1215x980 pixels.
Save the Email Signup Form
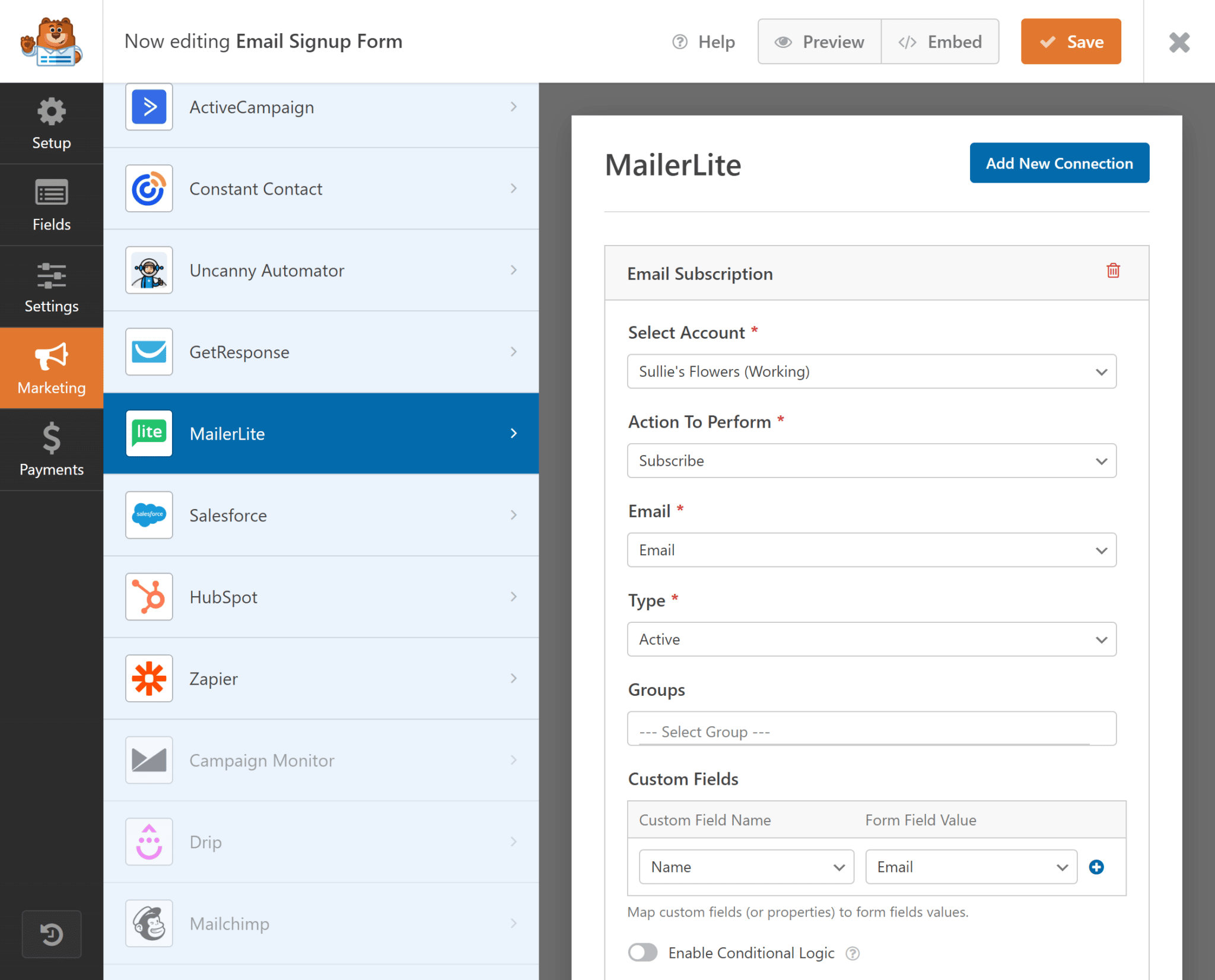click(x=1070, y=42)
